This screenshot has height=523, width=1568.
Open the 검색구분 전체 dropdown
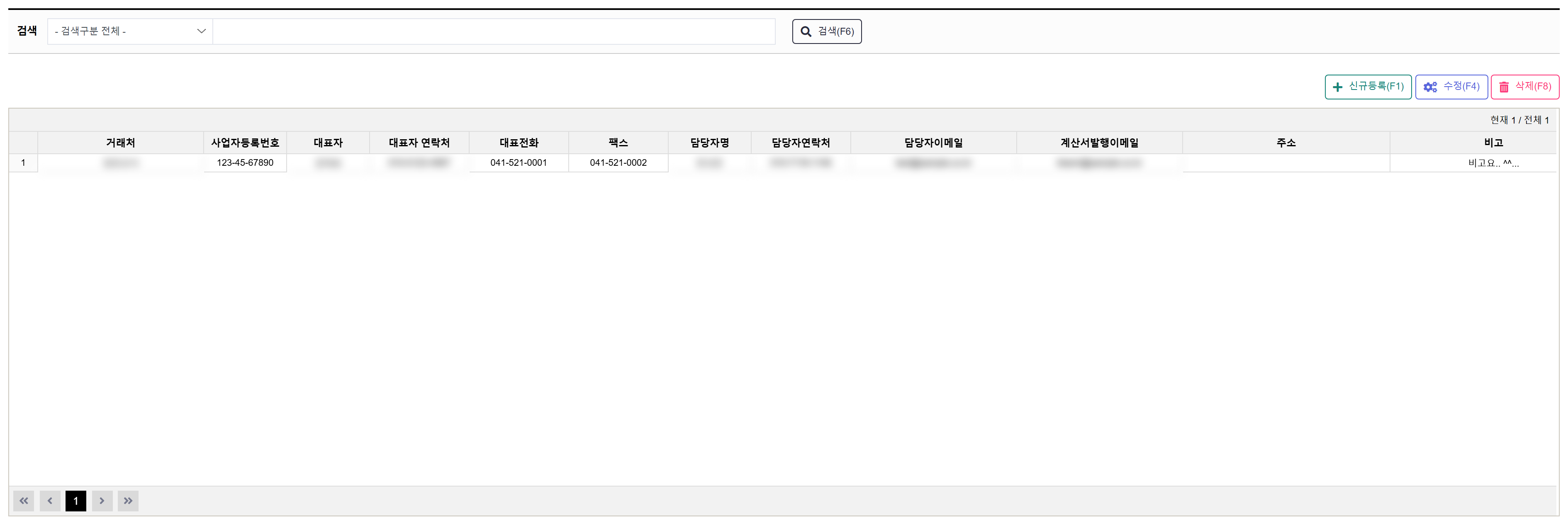click(130, 31)
